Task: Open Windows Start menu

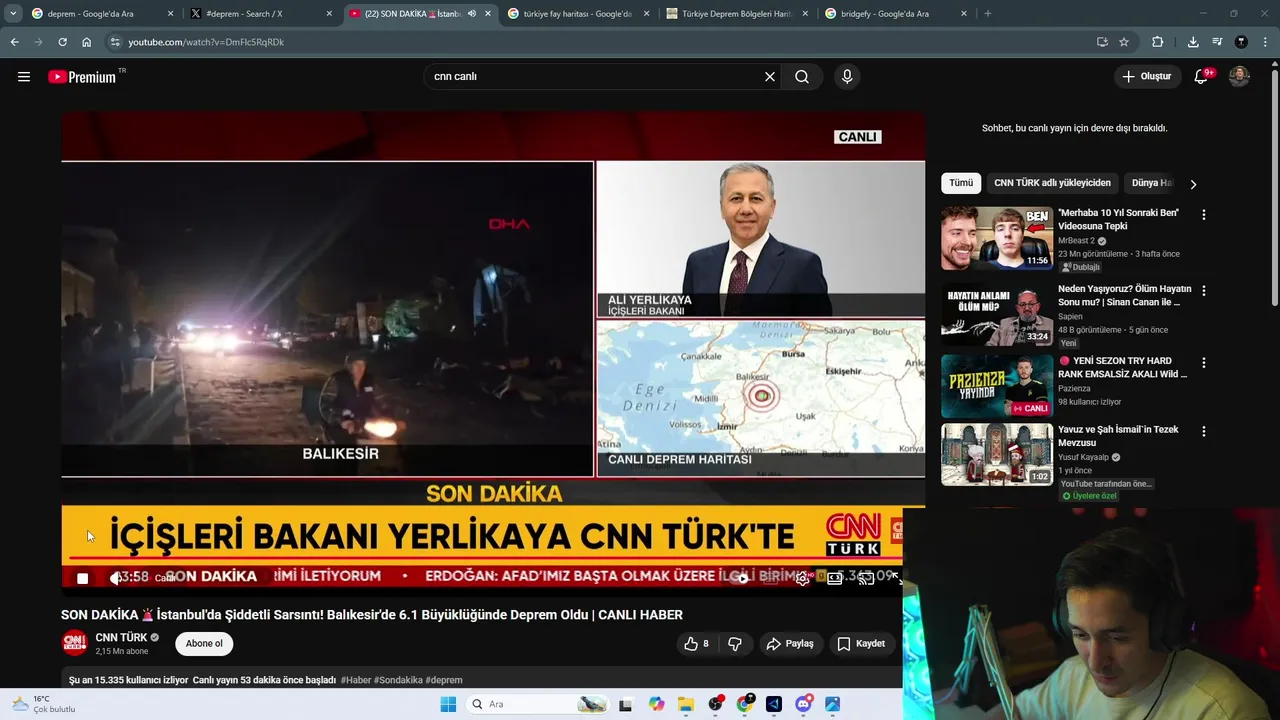Action: point(448,704)
